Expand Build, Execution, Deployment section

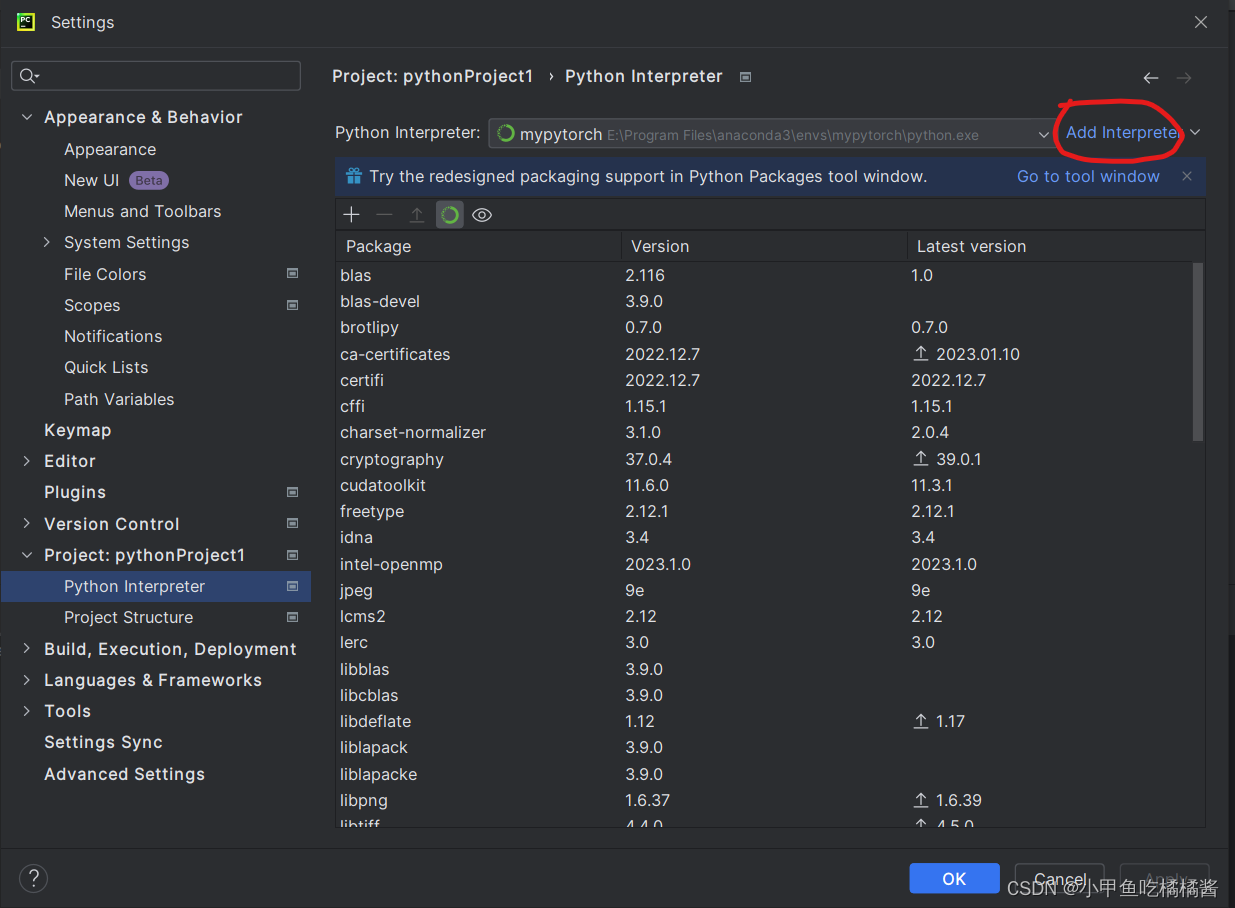pos(27,648)
